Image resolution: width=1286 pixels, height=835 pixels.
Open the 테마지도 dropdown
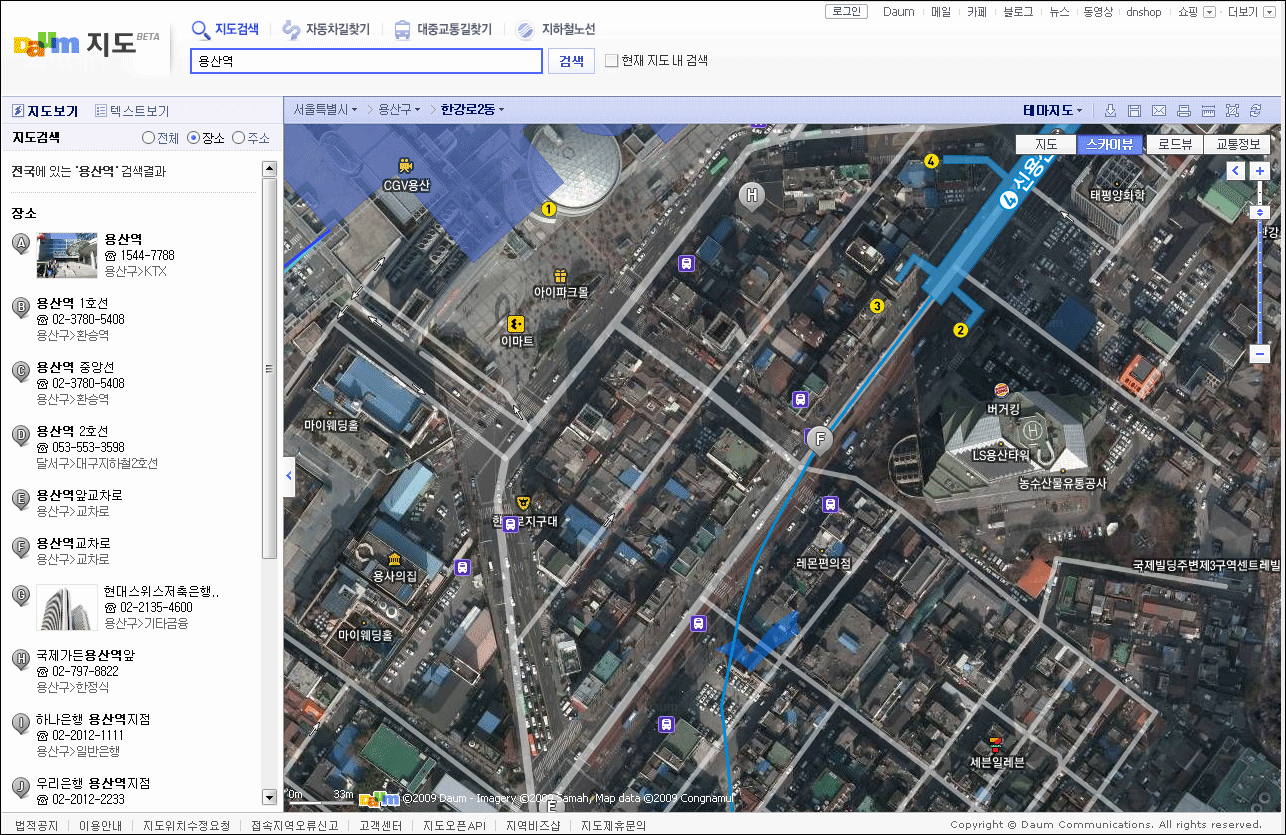pos(1053,110)
